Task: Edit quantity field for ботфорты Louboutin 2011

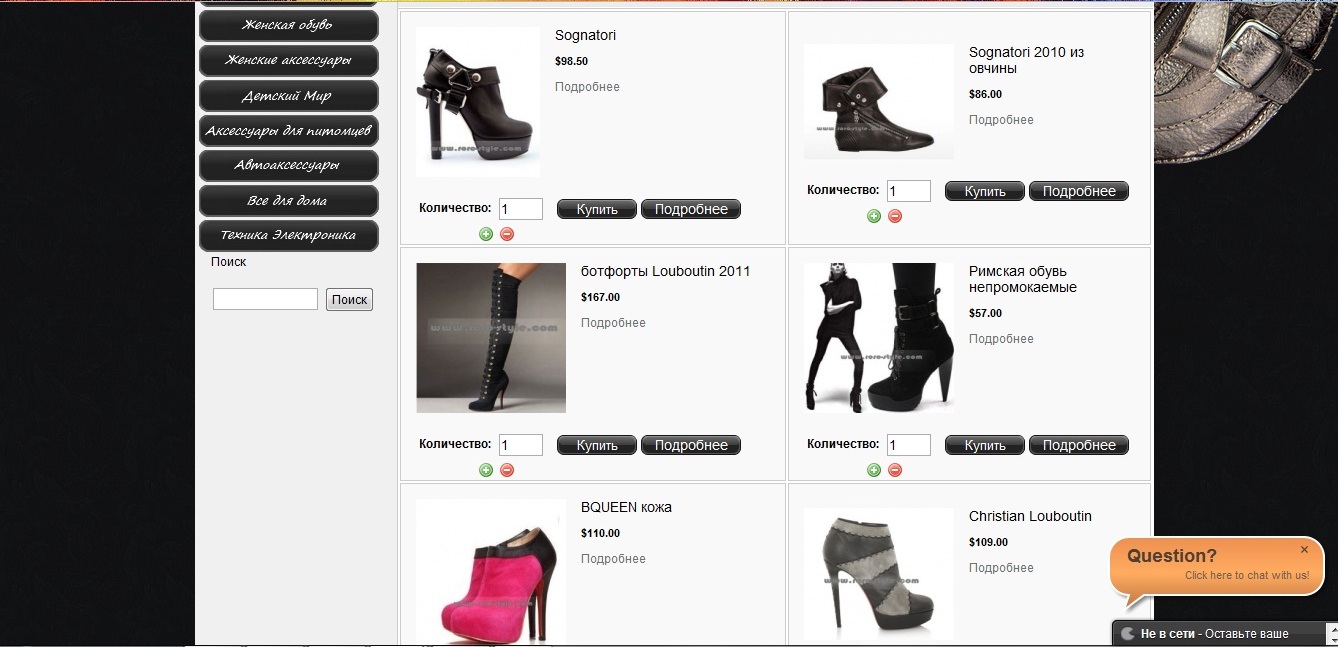Action: 520,445
